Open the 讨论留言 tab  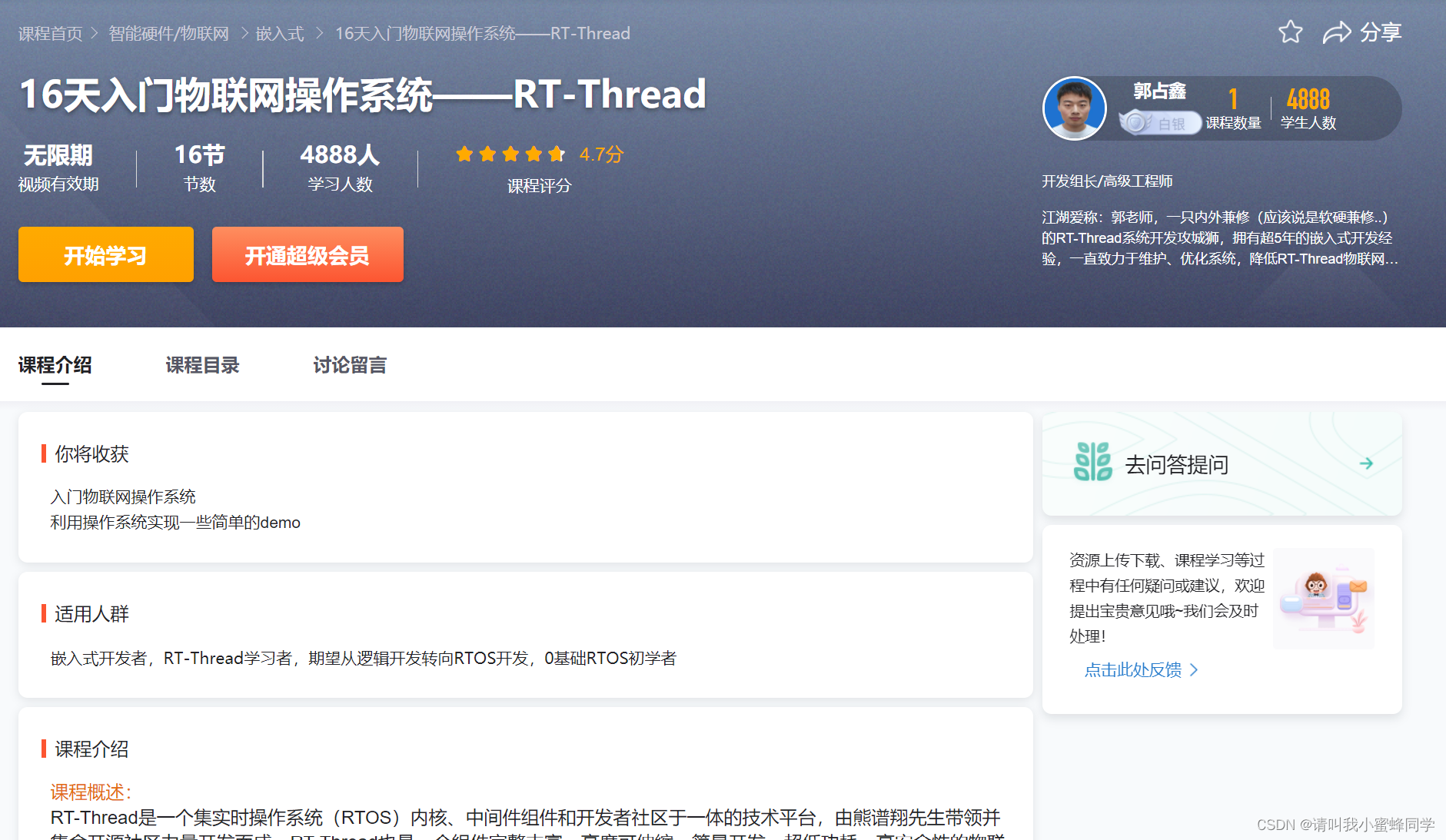coord(351,365)
